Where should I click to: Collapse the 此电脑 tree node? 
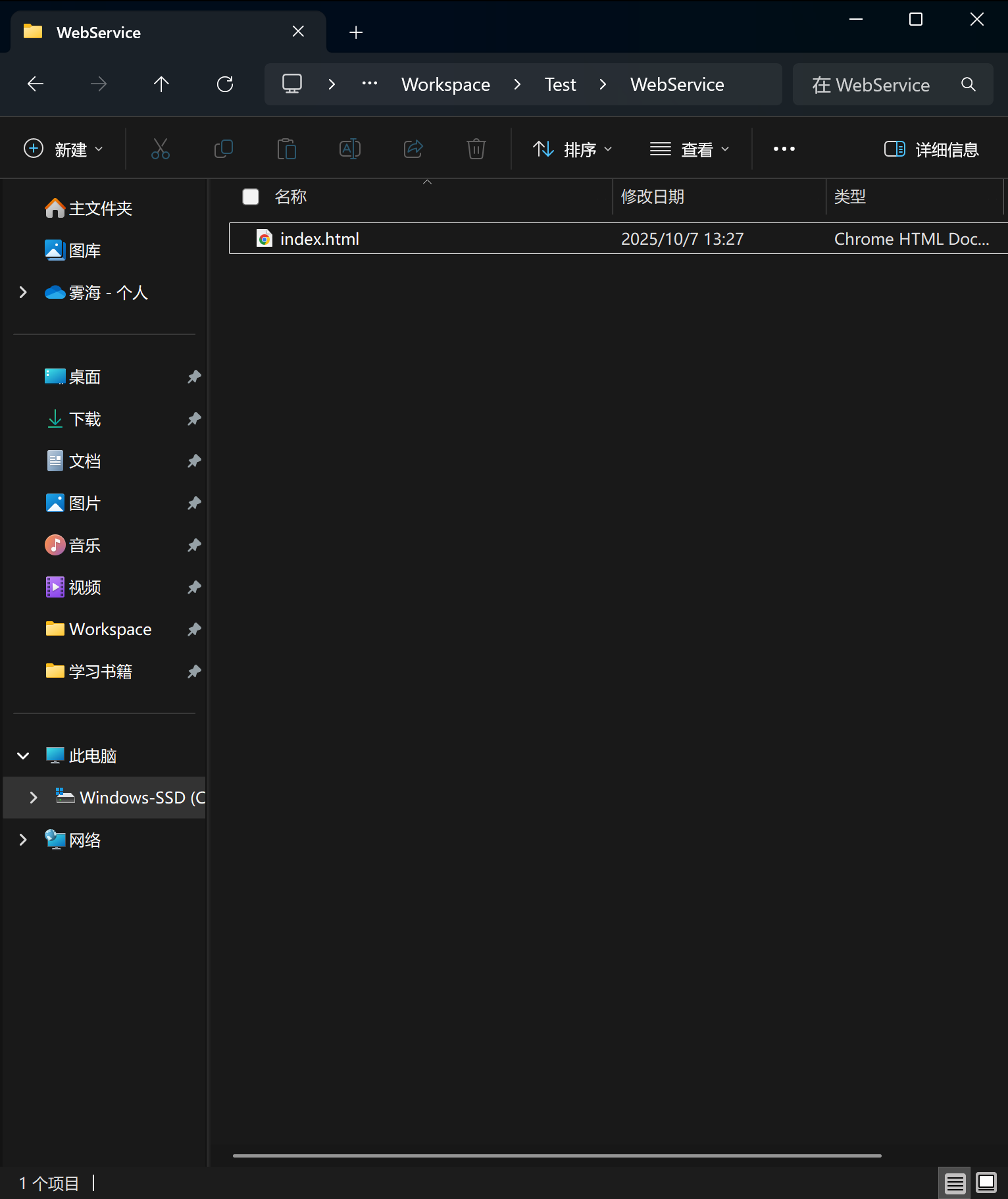click(x=23, y=755)
